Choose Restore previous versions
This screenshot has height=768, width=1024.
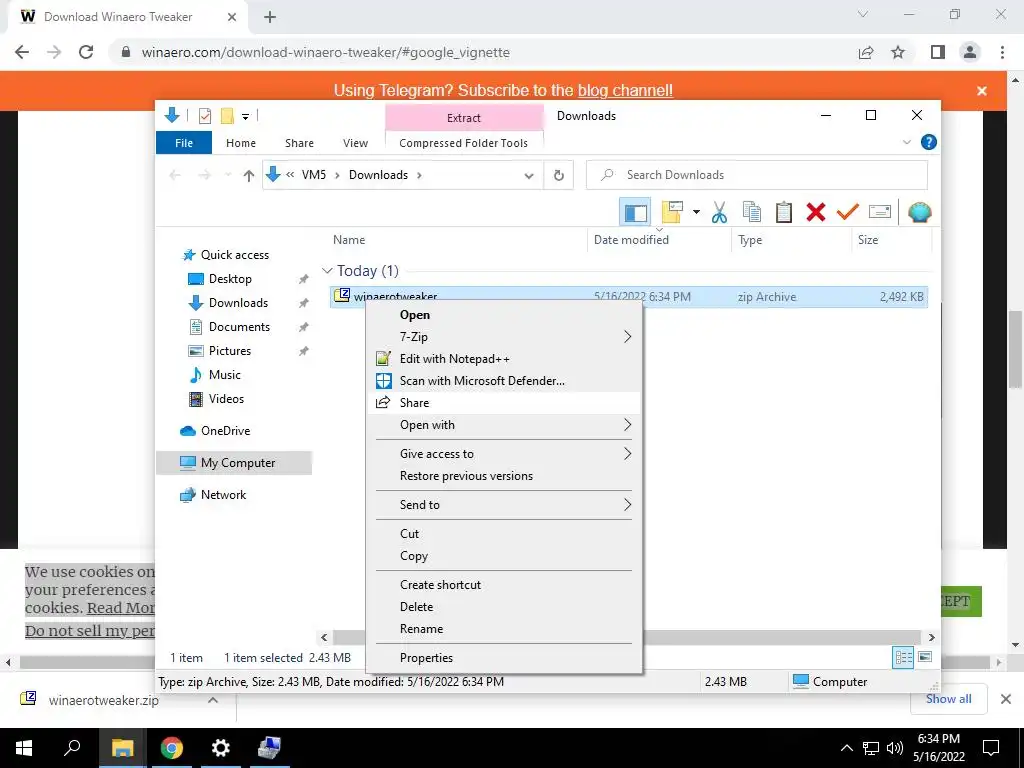pyautogui.click(x=504, y=476)
